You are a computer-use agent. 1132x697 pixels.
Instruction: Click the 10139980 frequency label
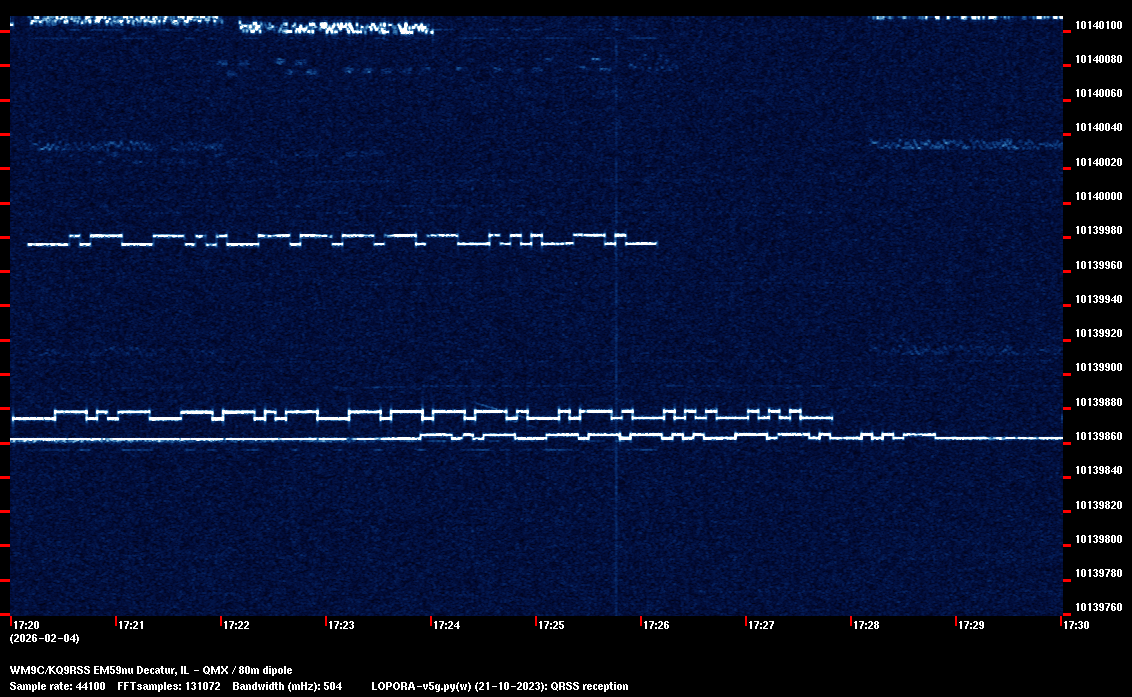pos(1098,230)
